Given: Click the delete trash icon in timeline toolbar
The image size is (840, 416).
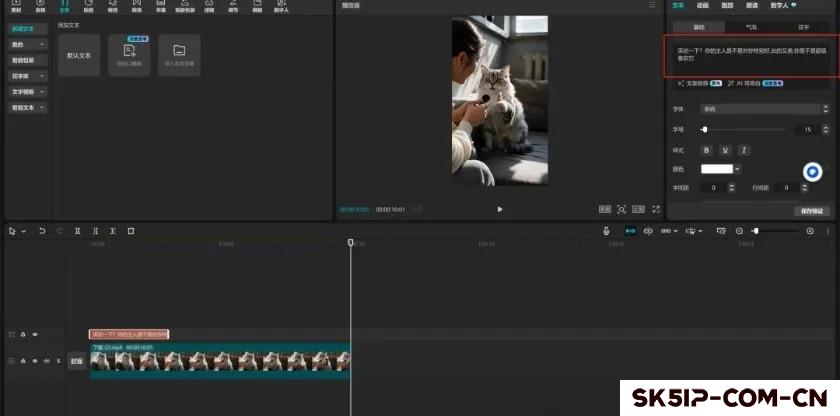Looking at the screenshot, I should pyautogui.click(x=130, y=231).
